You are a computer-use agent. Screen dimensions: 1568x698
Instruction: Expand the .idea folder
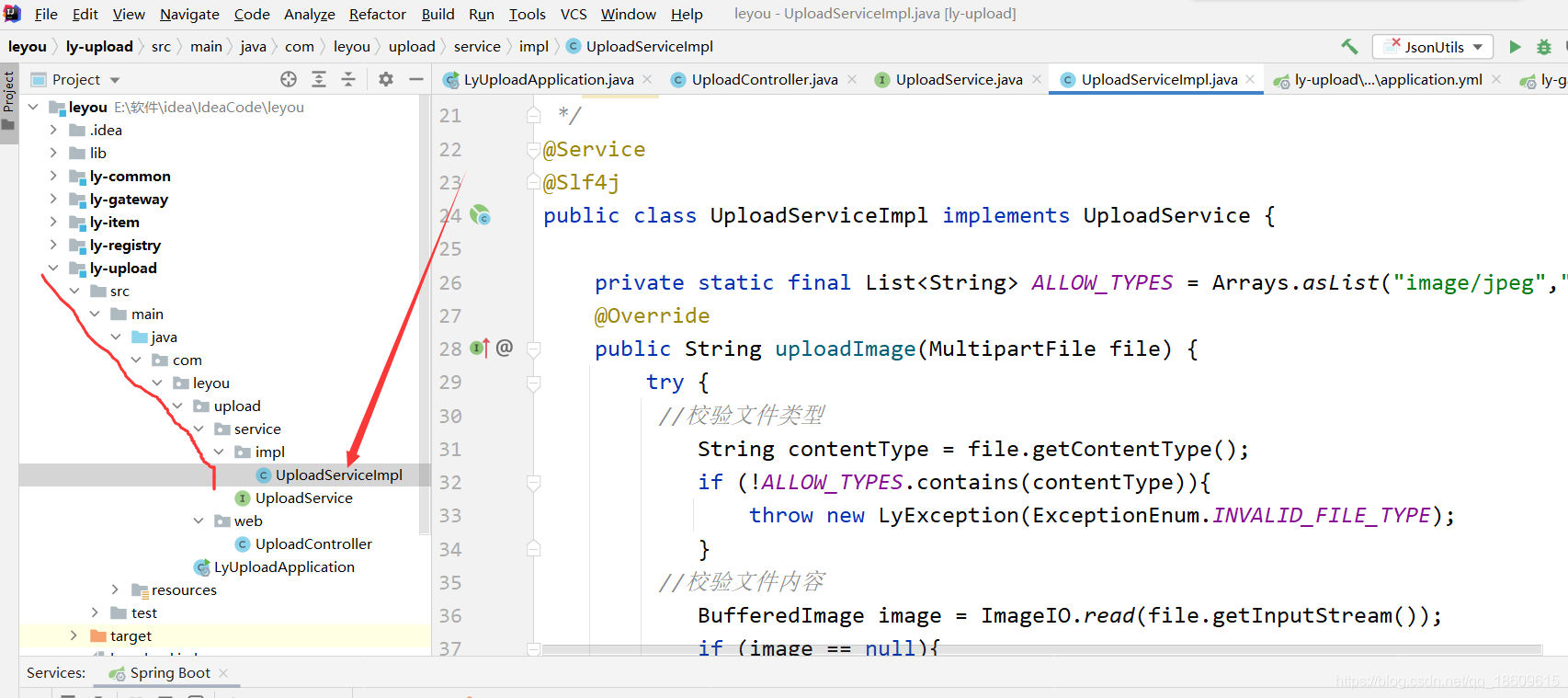53,130
